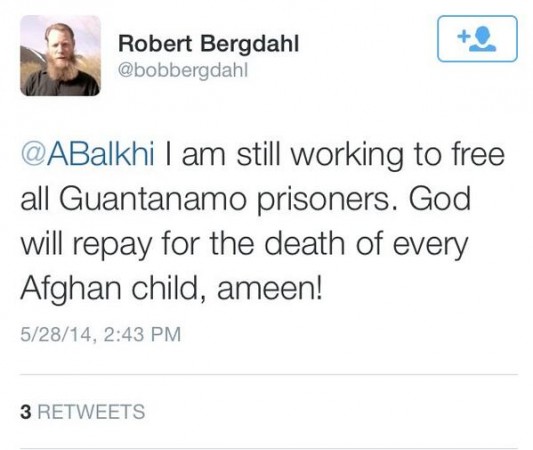
Task: Select the RETWEETS label text
Action: [91, 412]
